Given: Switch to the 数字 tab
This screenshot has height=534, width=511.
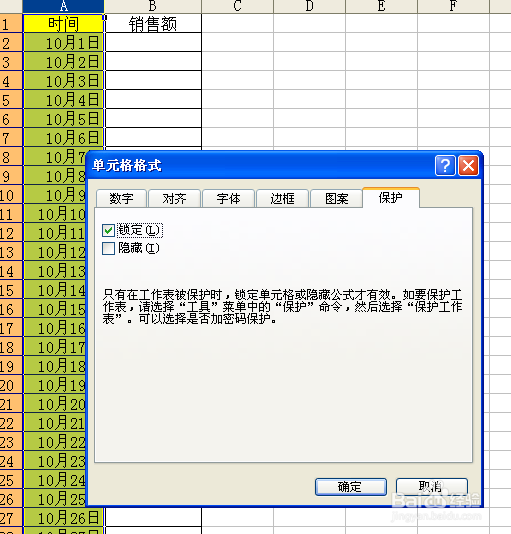Looking at the screenshot, I should point(122,199).
